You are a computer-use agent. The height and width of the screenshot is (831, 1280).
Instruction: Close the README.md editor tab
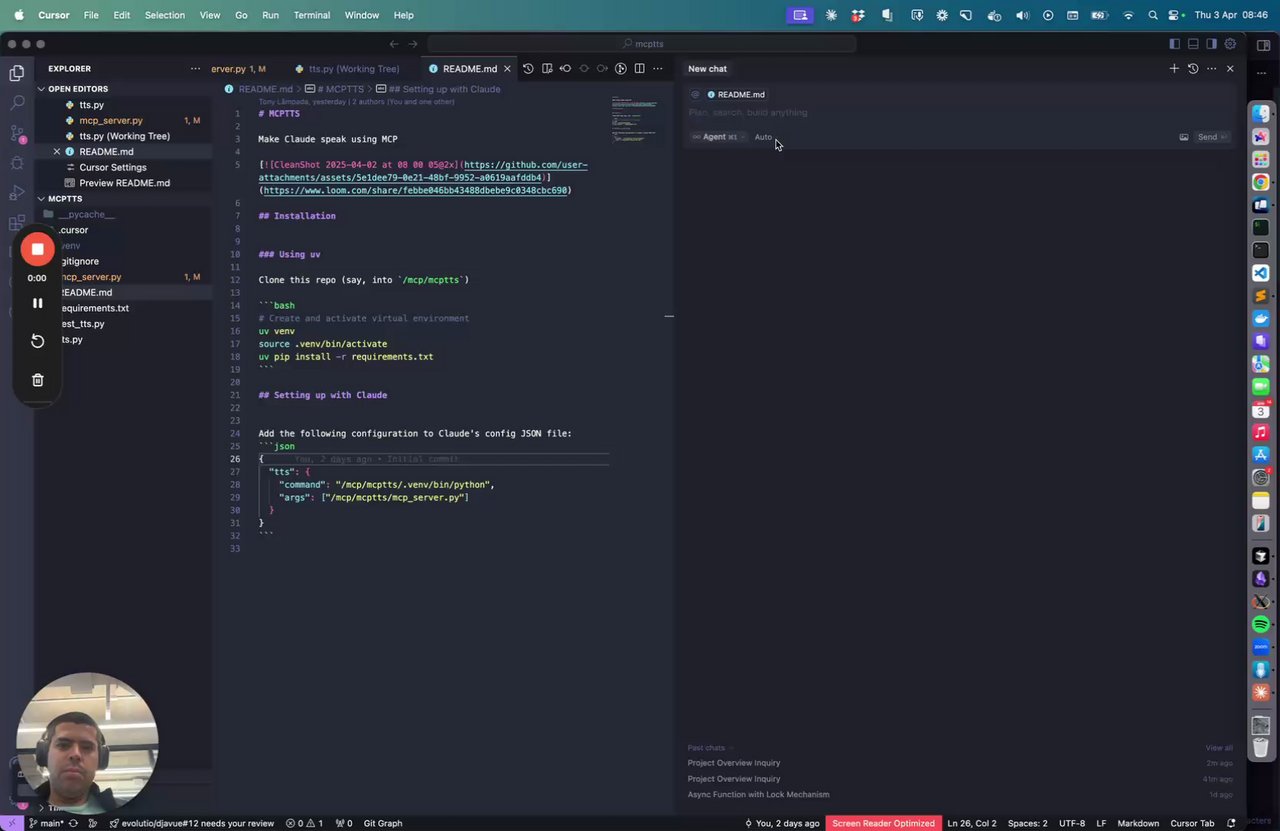tap(507, 69)
